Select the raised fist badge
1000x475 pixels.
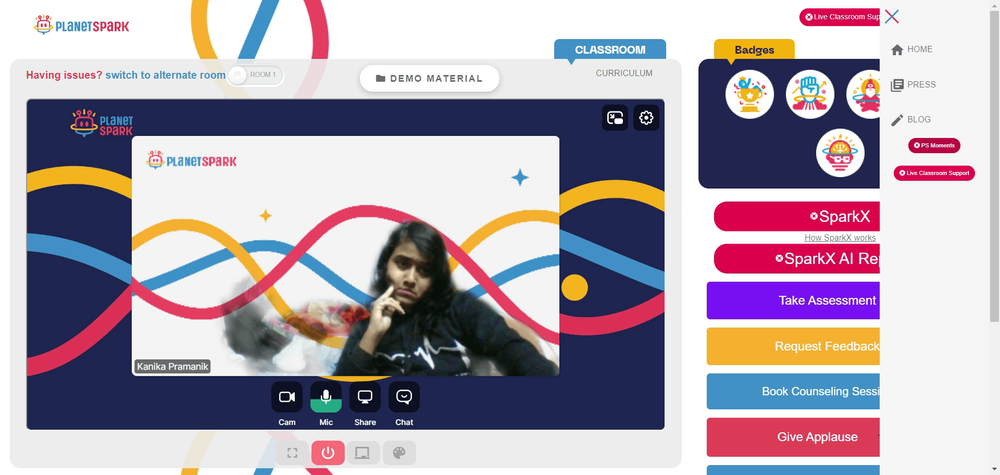tap(810, 94)
